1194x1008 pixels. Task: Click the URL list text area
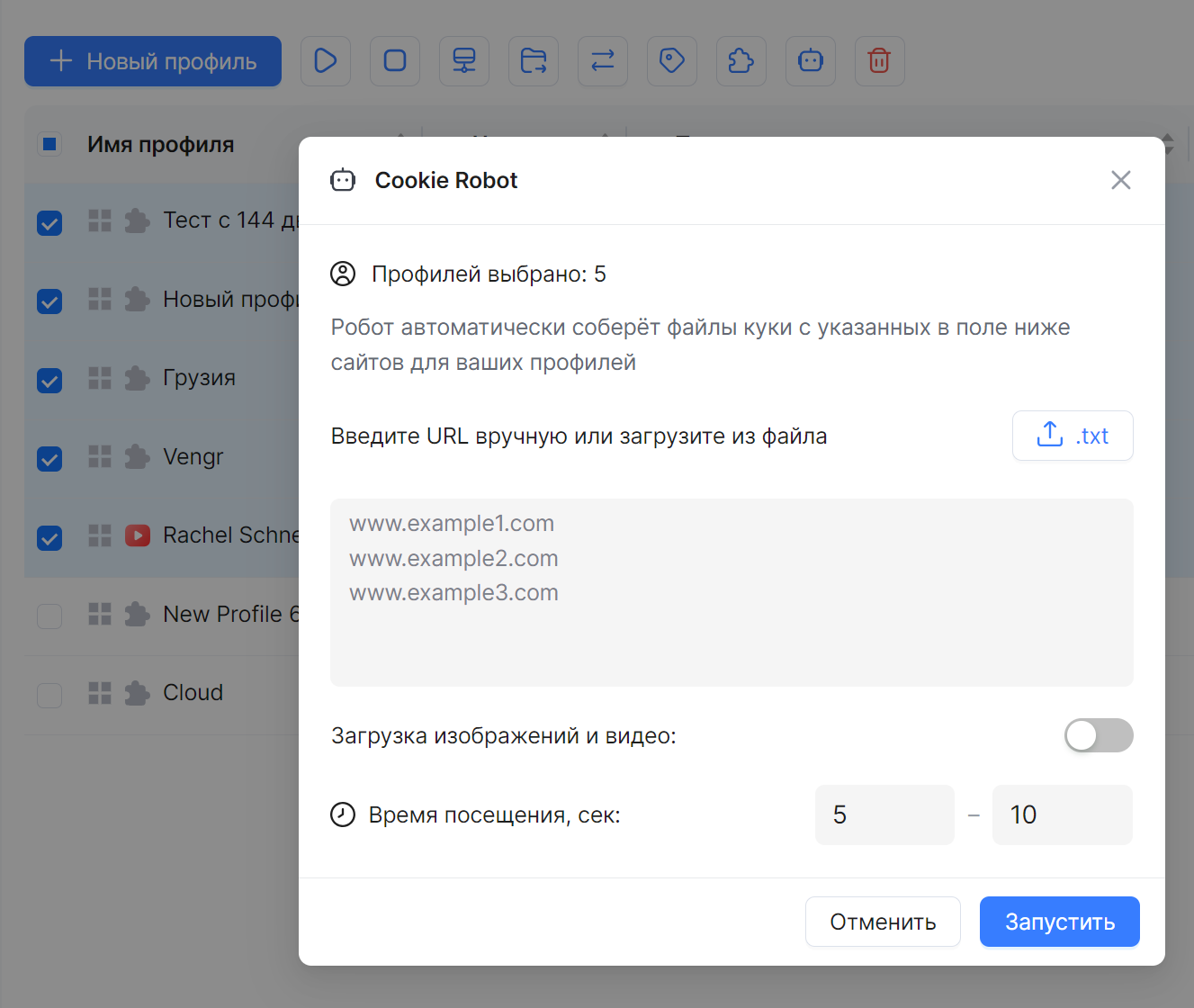point(731,592)
